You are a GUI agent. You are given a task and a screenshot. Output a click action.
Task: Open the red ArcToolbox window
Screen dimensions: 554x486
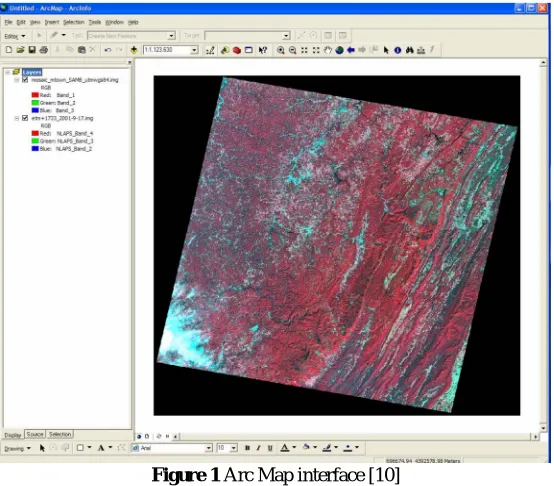pos(237,50)
